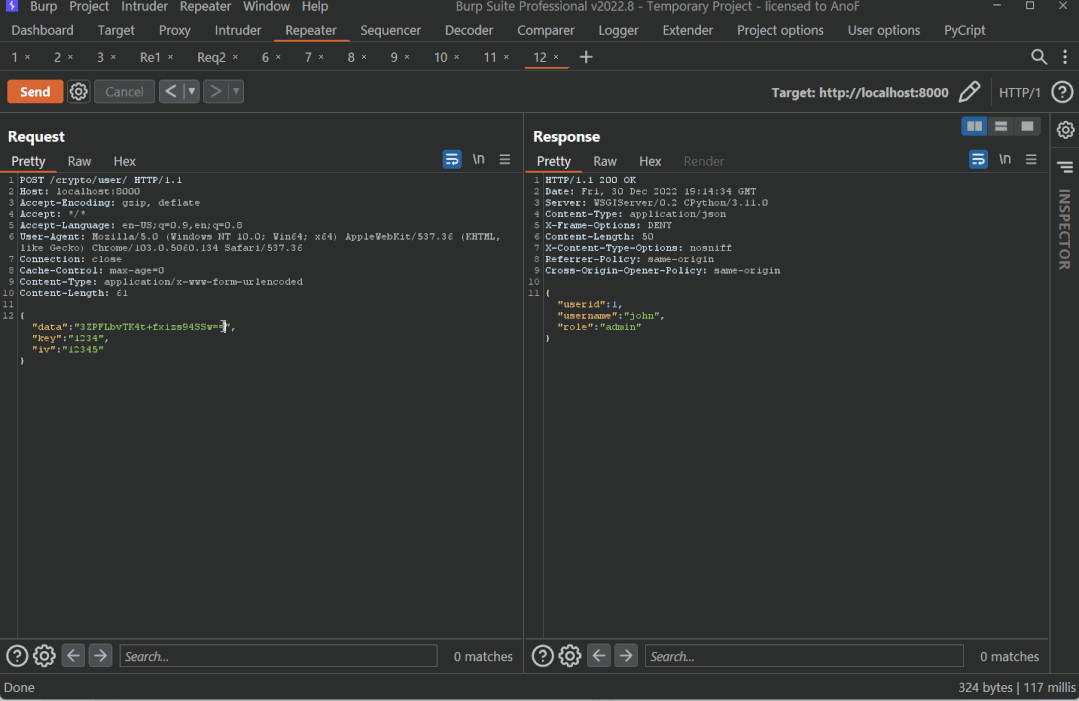Open request send settings gear beside Send
1079x701 pixels.
tap(78, 91)
